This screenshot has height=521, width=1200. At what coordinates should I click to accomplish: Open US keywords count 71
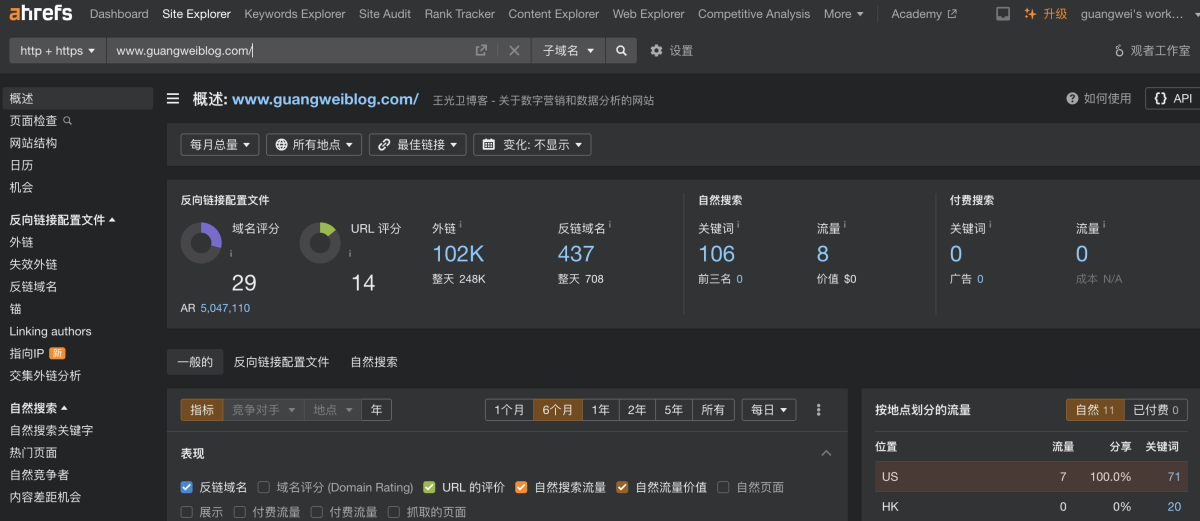click(x=1174, y=477)
